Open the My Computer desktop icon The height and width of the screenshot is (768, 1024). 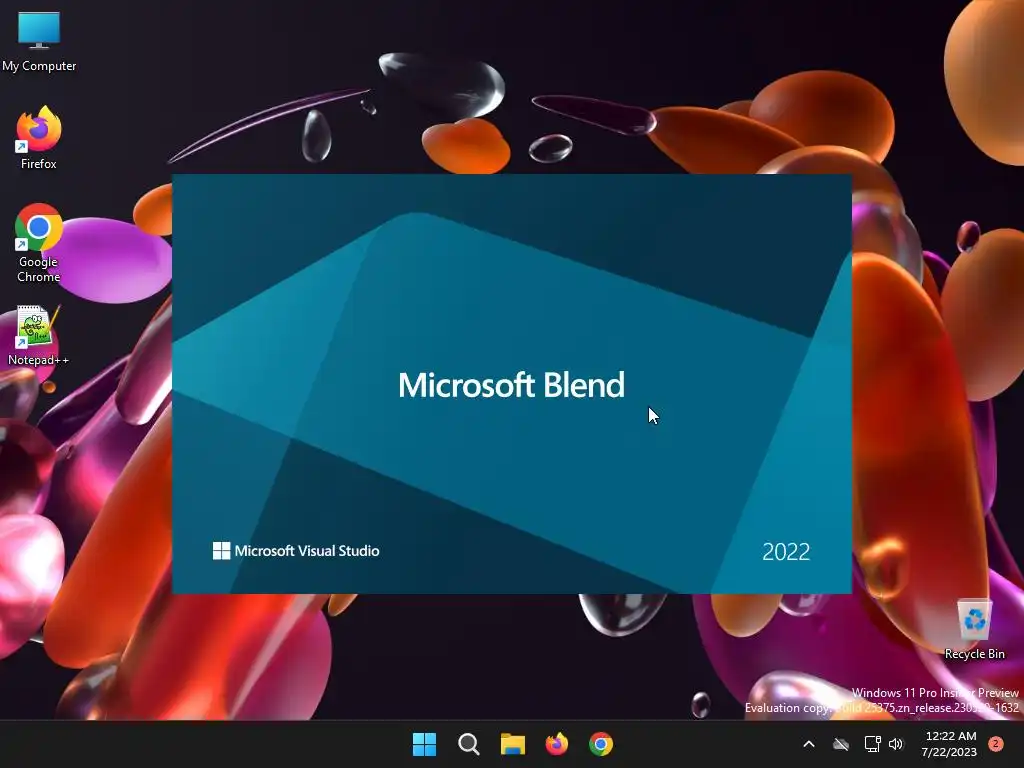(39, 42)
